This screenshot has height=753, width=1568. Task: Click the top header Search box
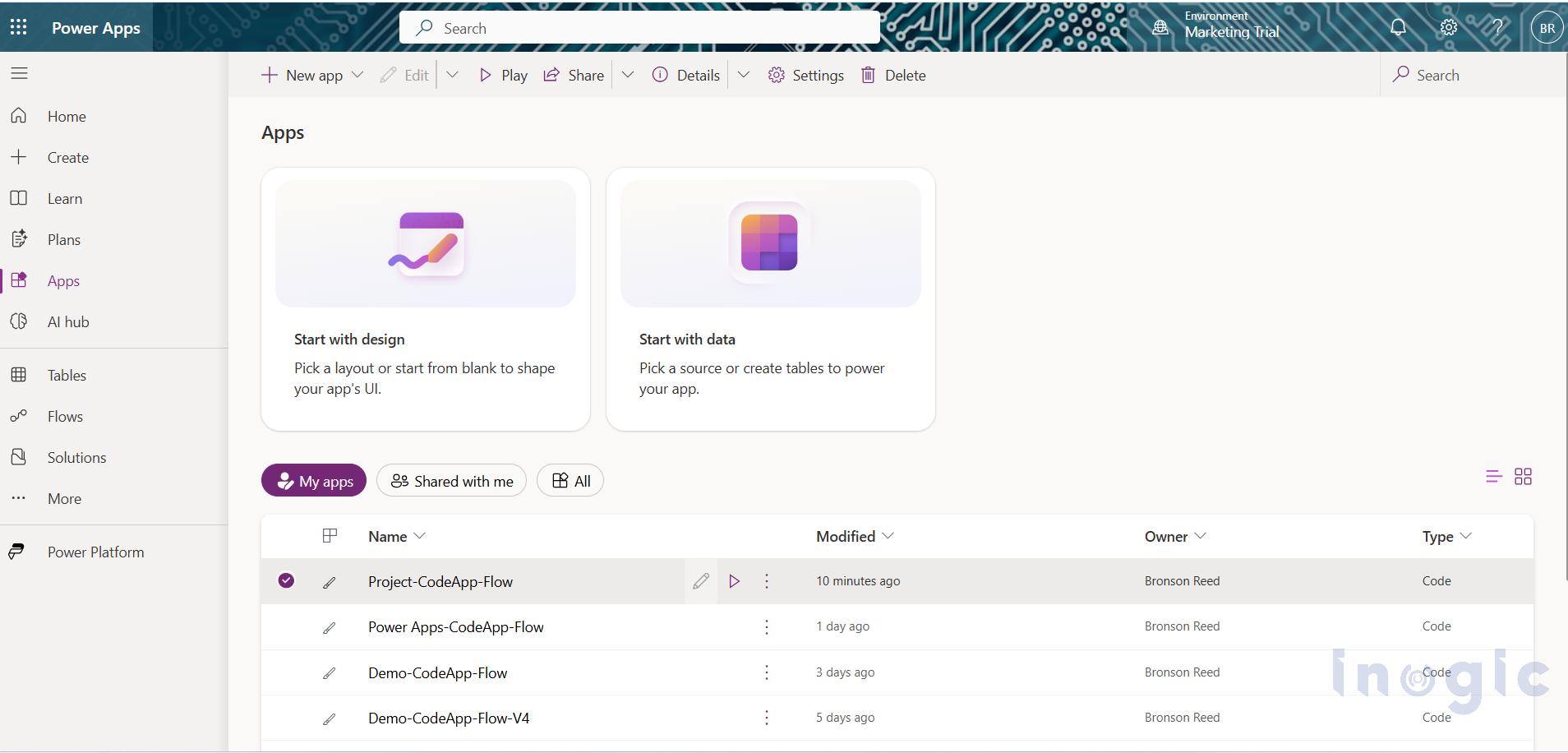[639, 28]
